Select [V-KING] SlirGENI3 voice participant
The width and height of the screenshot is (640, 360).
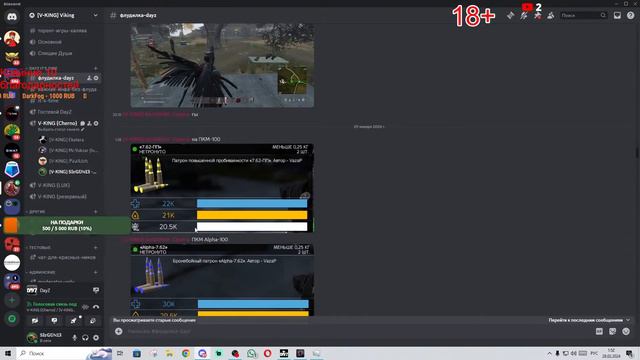click(69, 172)
